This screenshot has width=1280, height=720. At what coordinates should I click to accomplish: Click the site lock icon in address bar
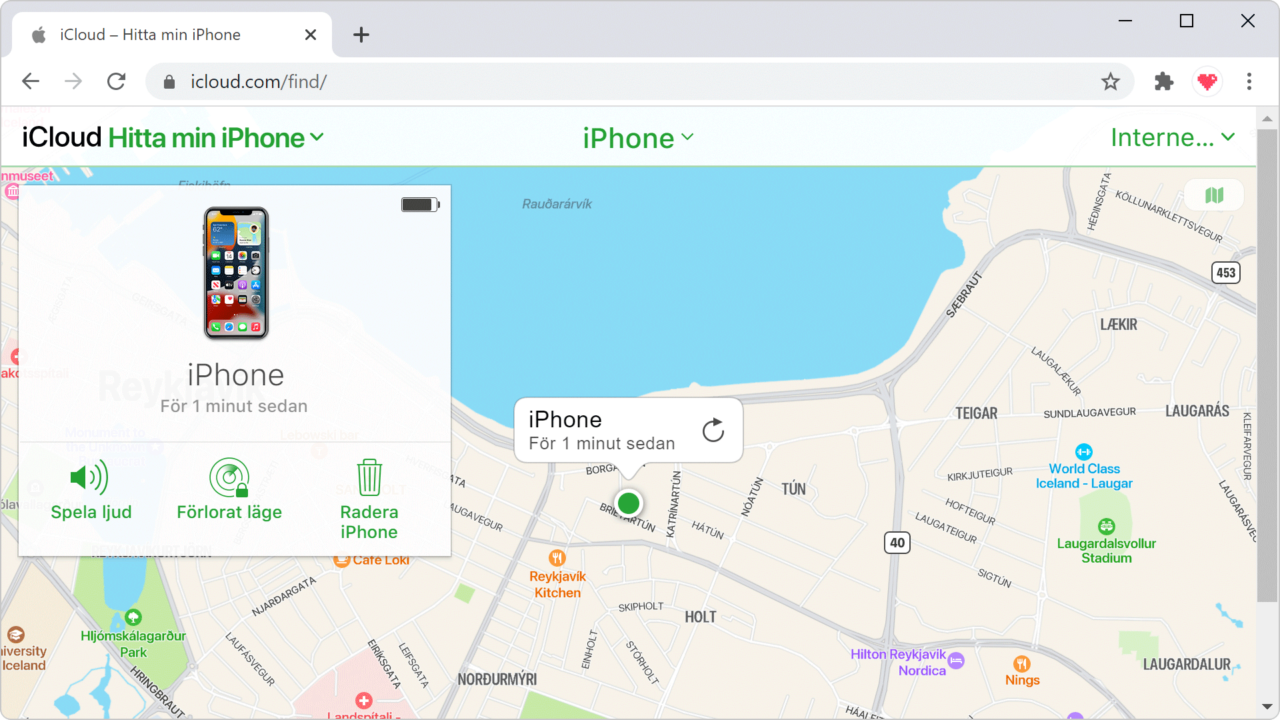pos(169,82)
